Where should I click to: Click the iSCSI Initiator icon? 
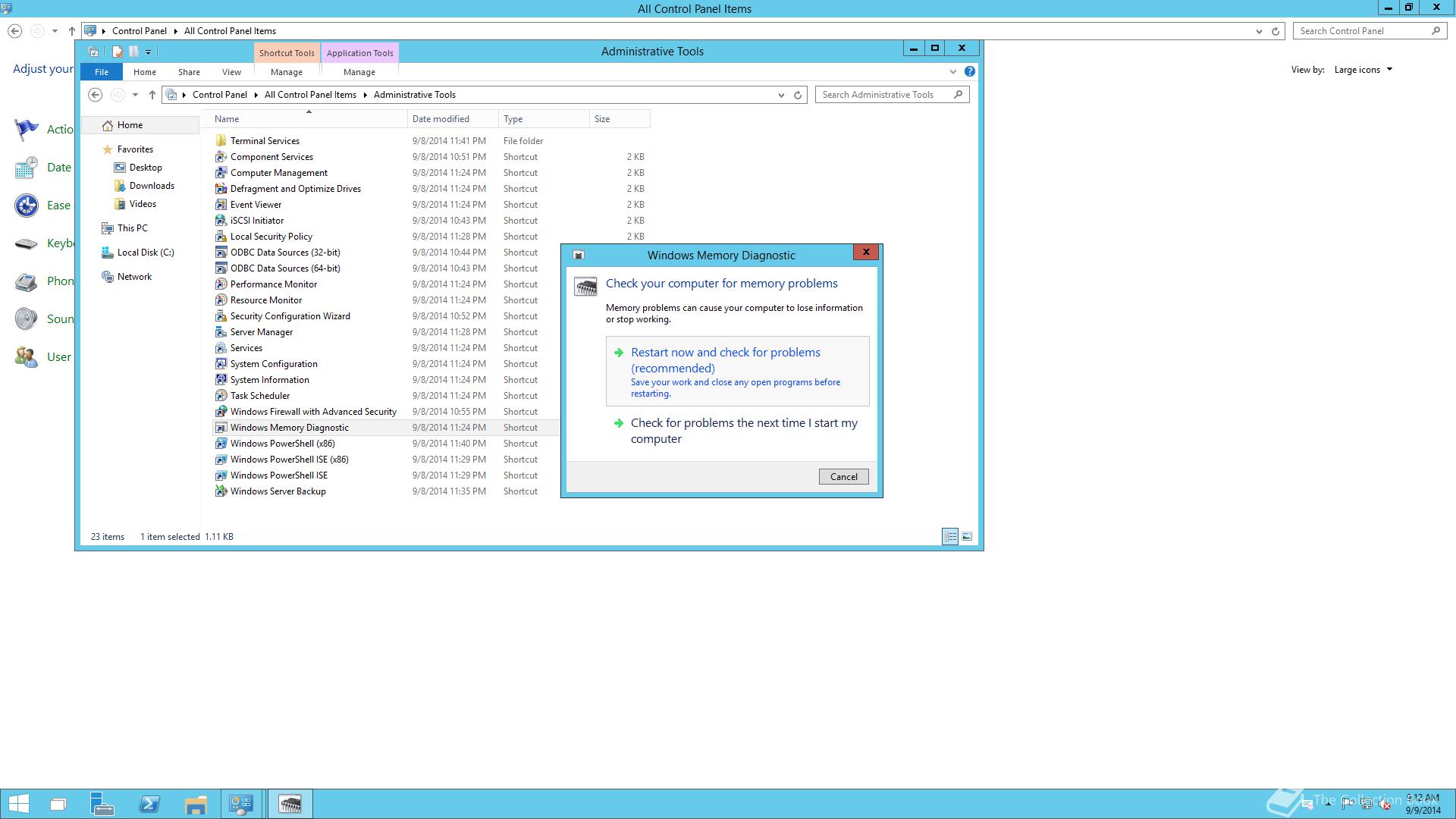coord(221,220)
